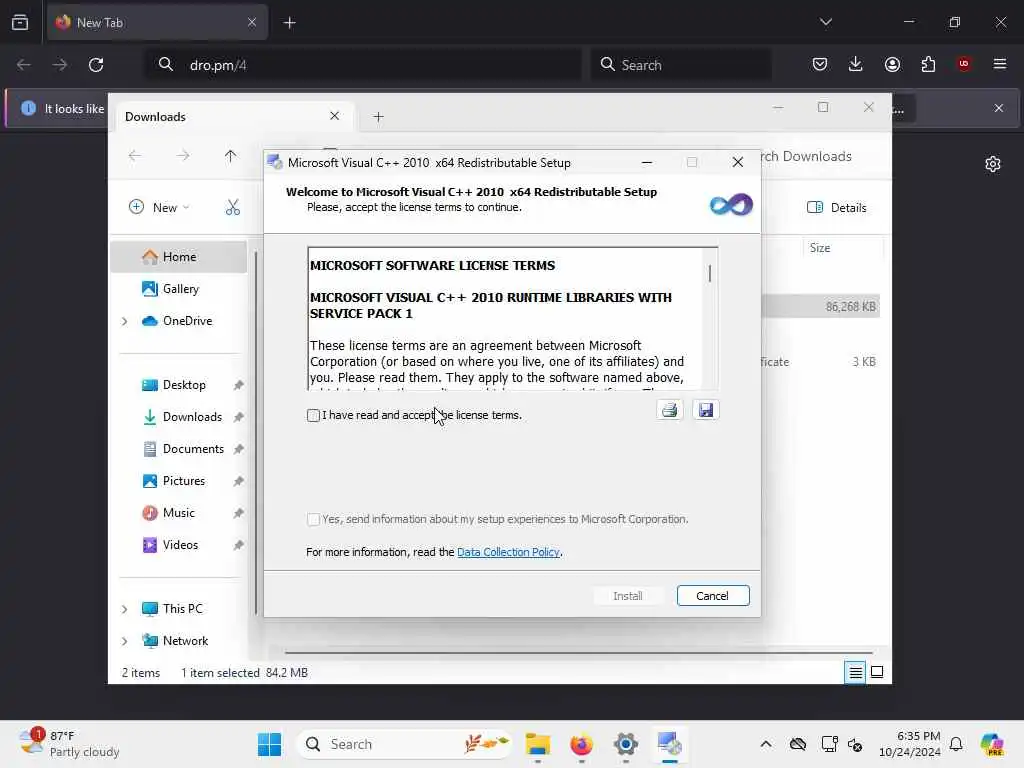Open File Explorer from the taskbar
The height and width of the screenshot is (768, 1024).
point(538,744)
